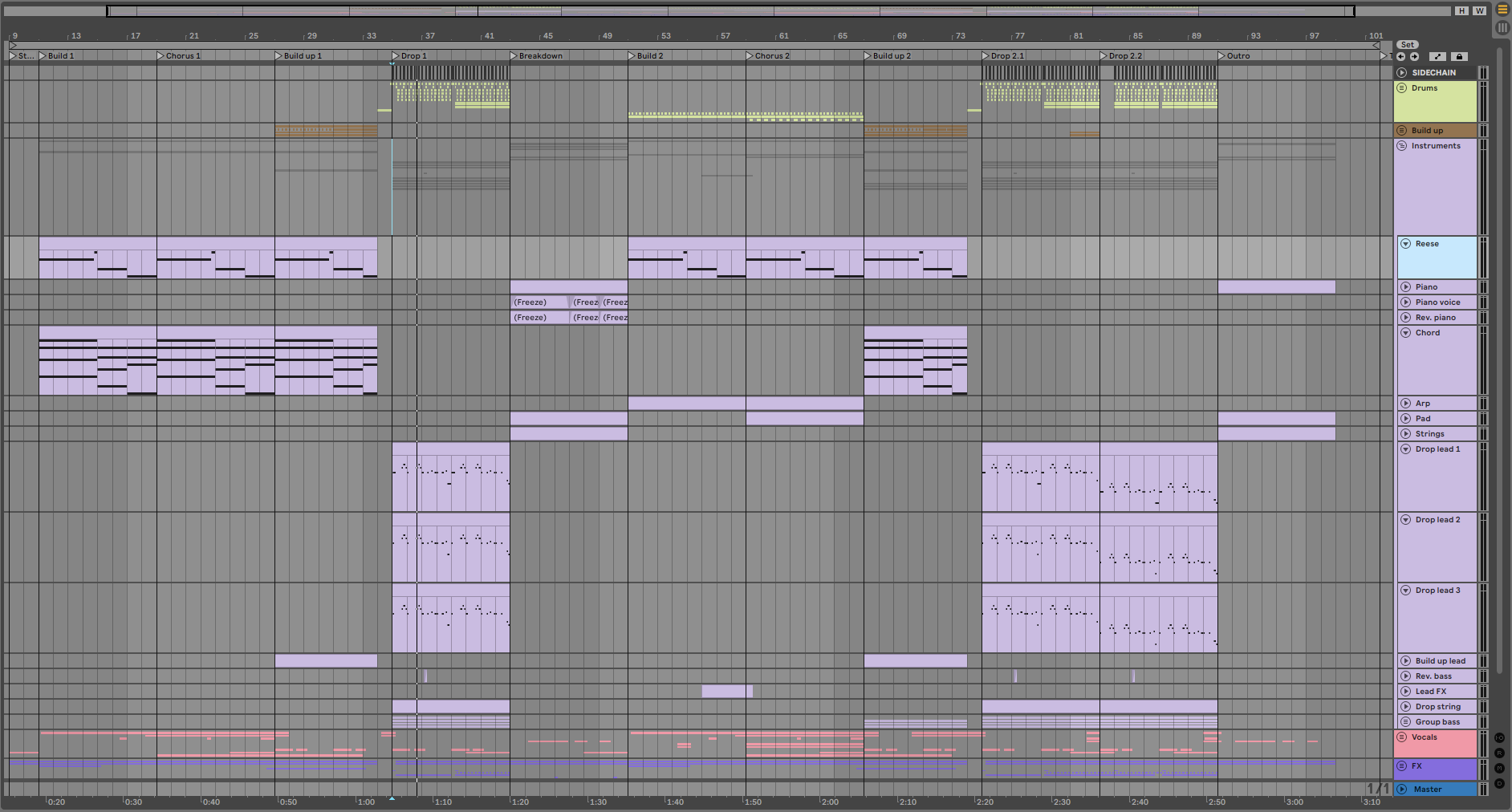Toggle the Lock Envelopes button
The height and width of the screenshot is (812, 1512).
(1459, 57)
